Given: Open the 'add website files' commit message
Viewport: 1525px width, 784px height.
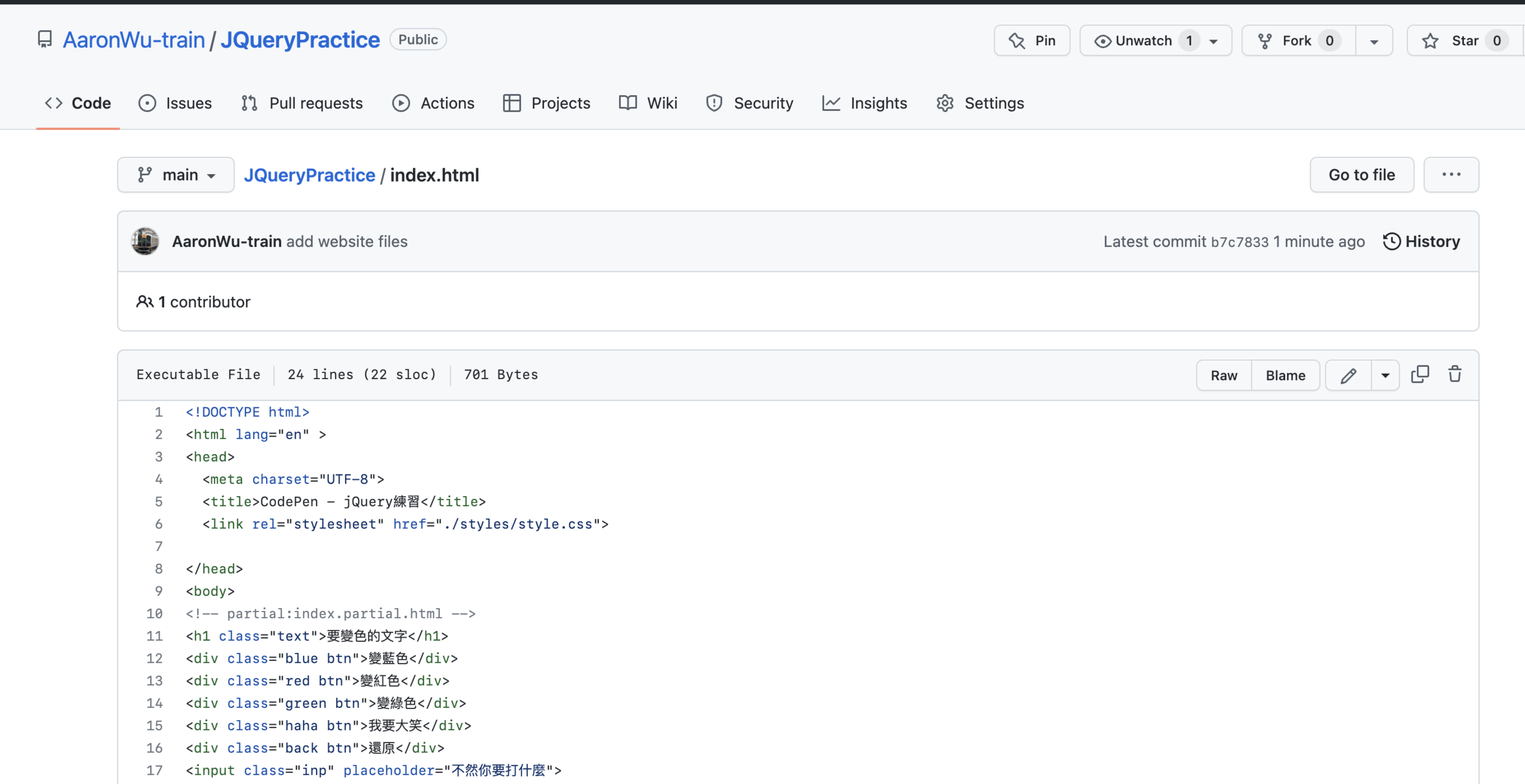Looking at the screenshot, I should point(347,241).
